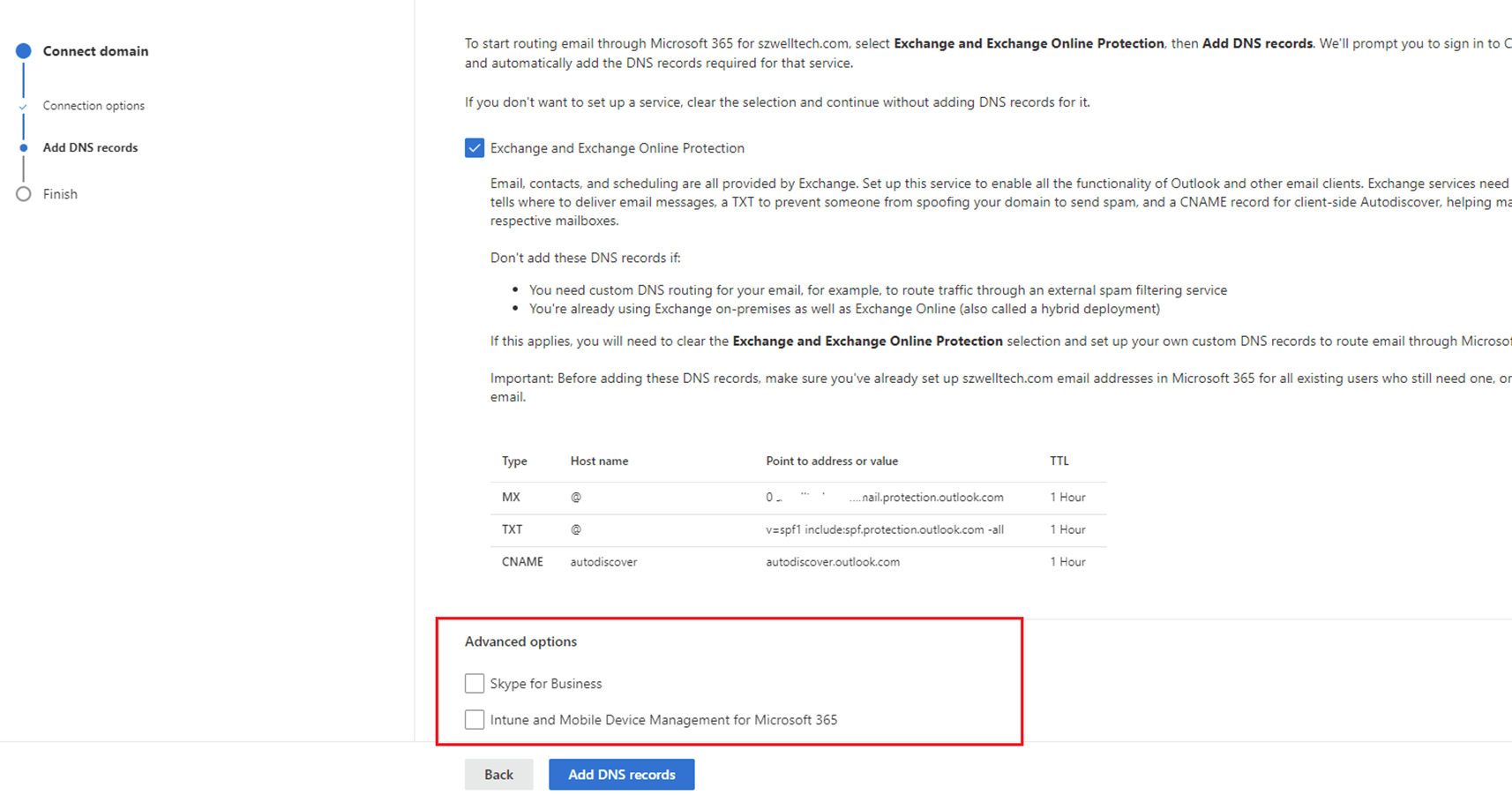Click the Connect domain heading
Screen dimensions: 1512x795
point(95,50)
